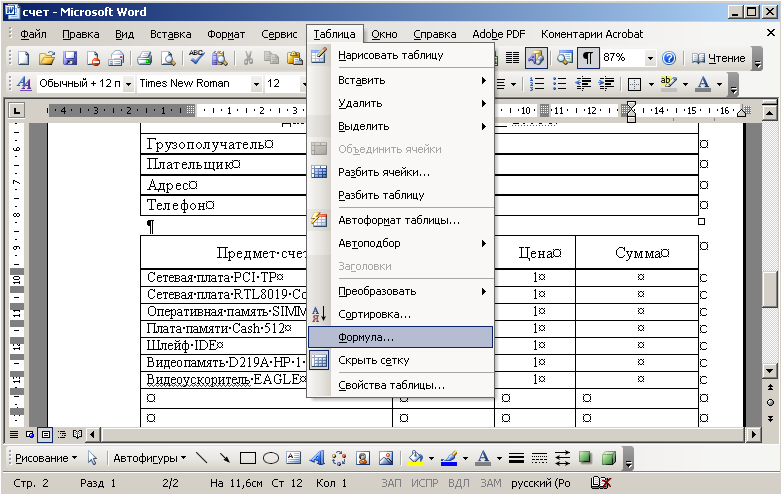Open the Adobe PDF menu

click(499, 34)
